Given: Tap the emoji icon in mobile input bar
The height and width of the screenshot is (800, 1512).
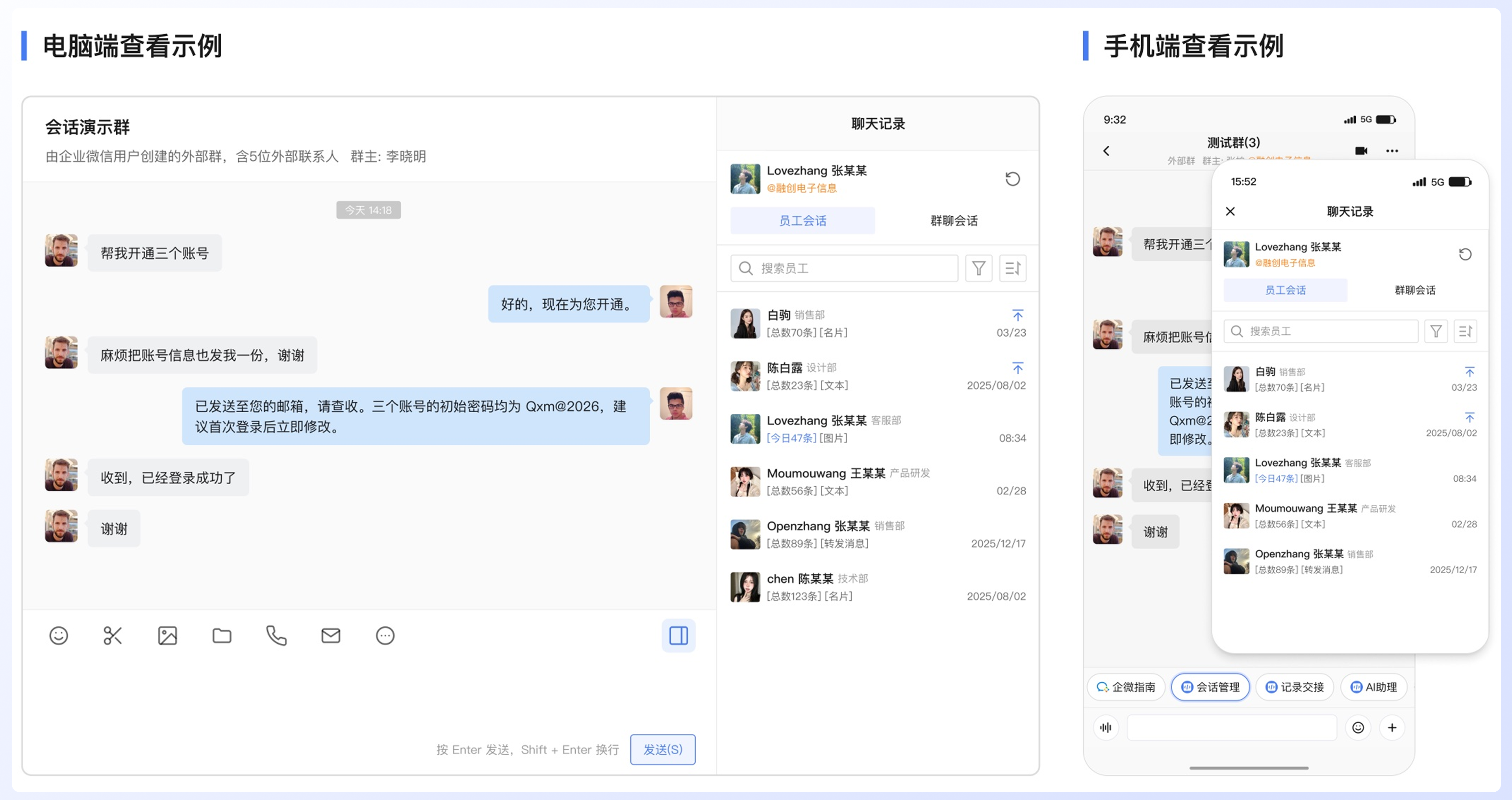Looking at the screenshot, I should click(1358, 728).
